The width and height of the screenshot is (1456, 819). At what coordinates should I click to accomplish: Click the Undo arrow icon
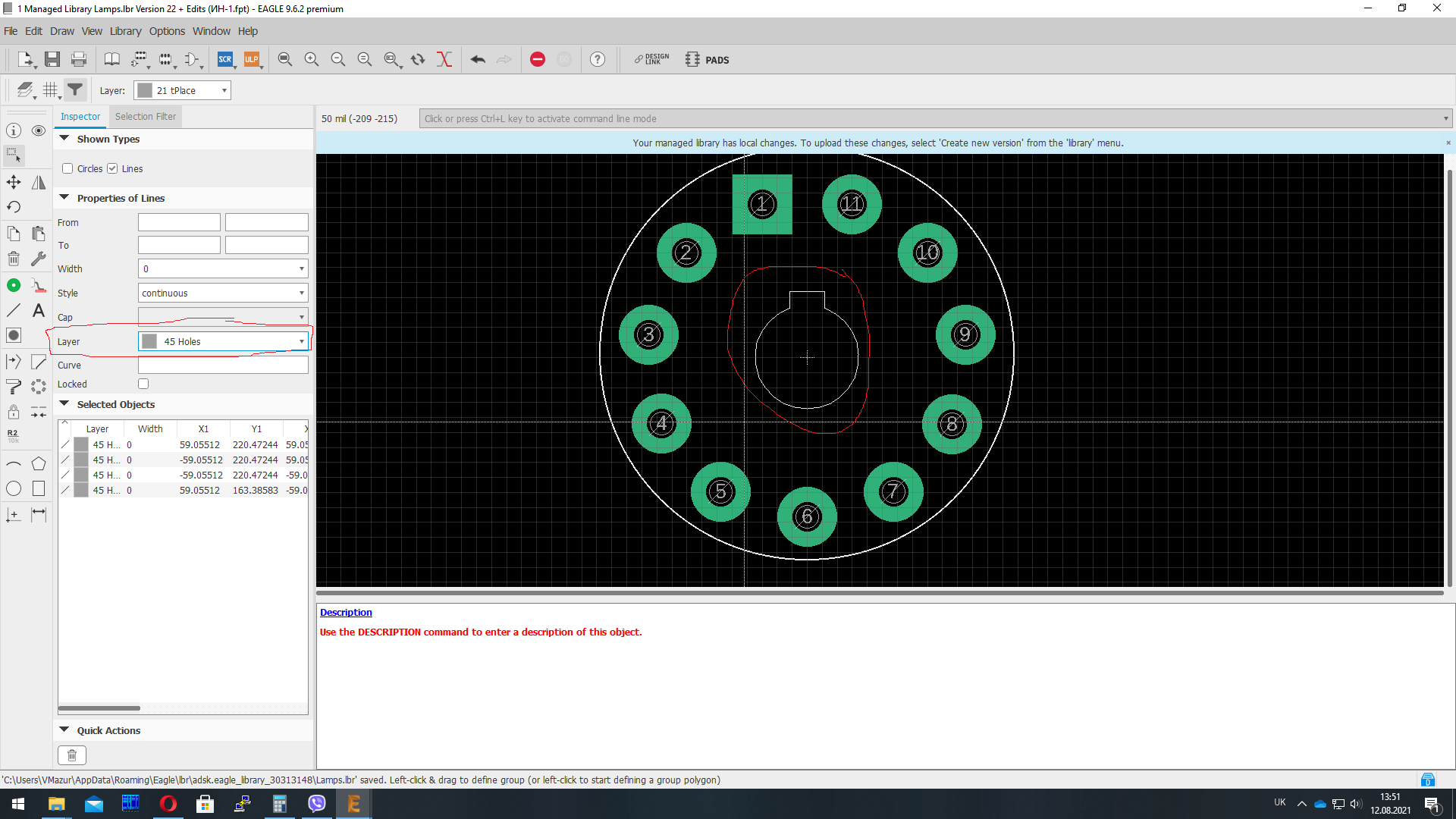pos(478,59)
